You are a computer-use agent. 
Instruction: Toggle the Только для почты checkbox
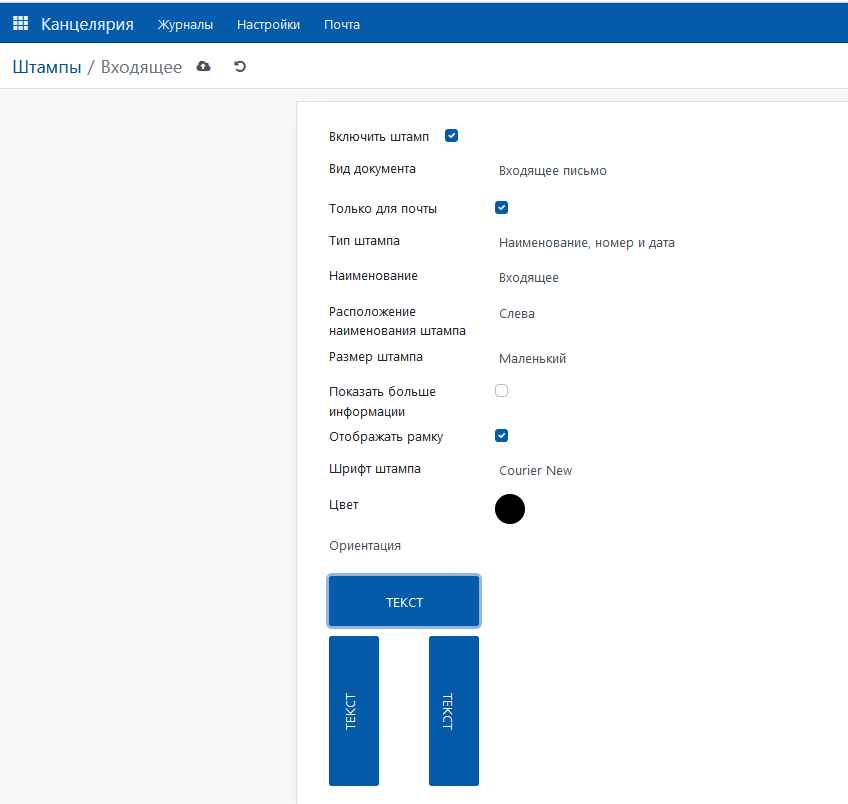click(x=501, y=208)
